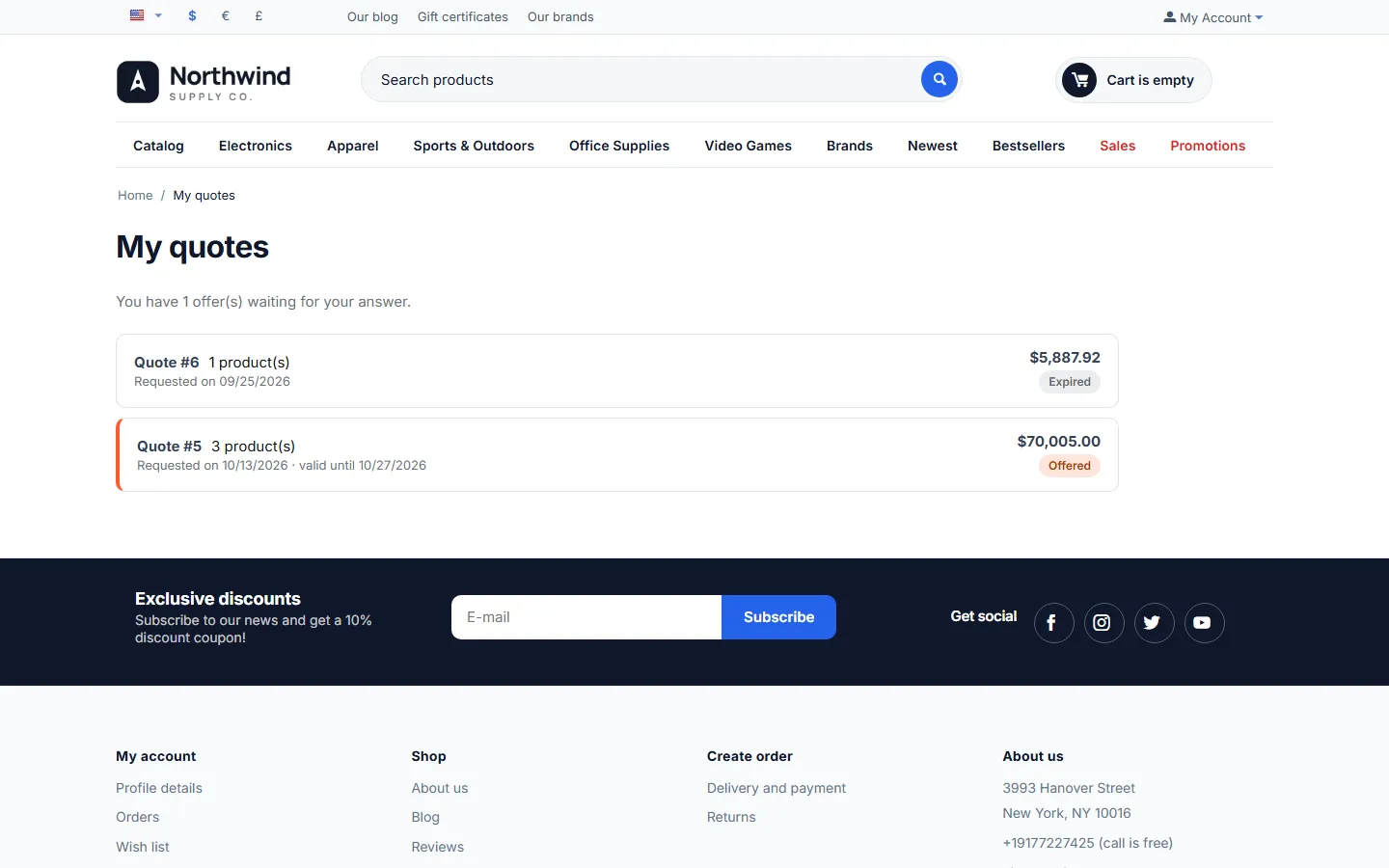Click the blue search magnifier button

click(x=940, y=79)
